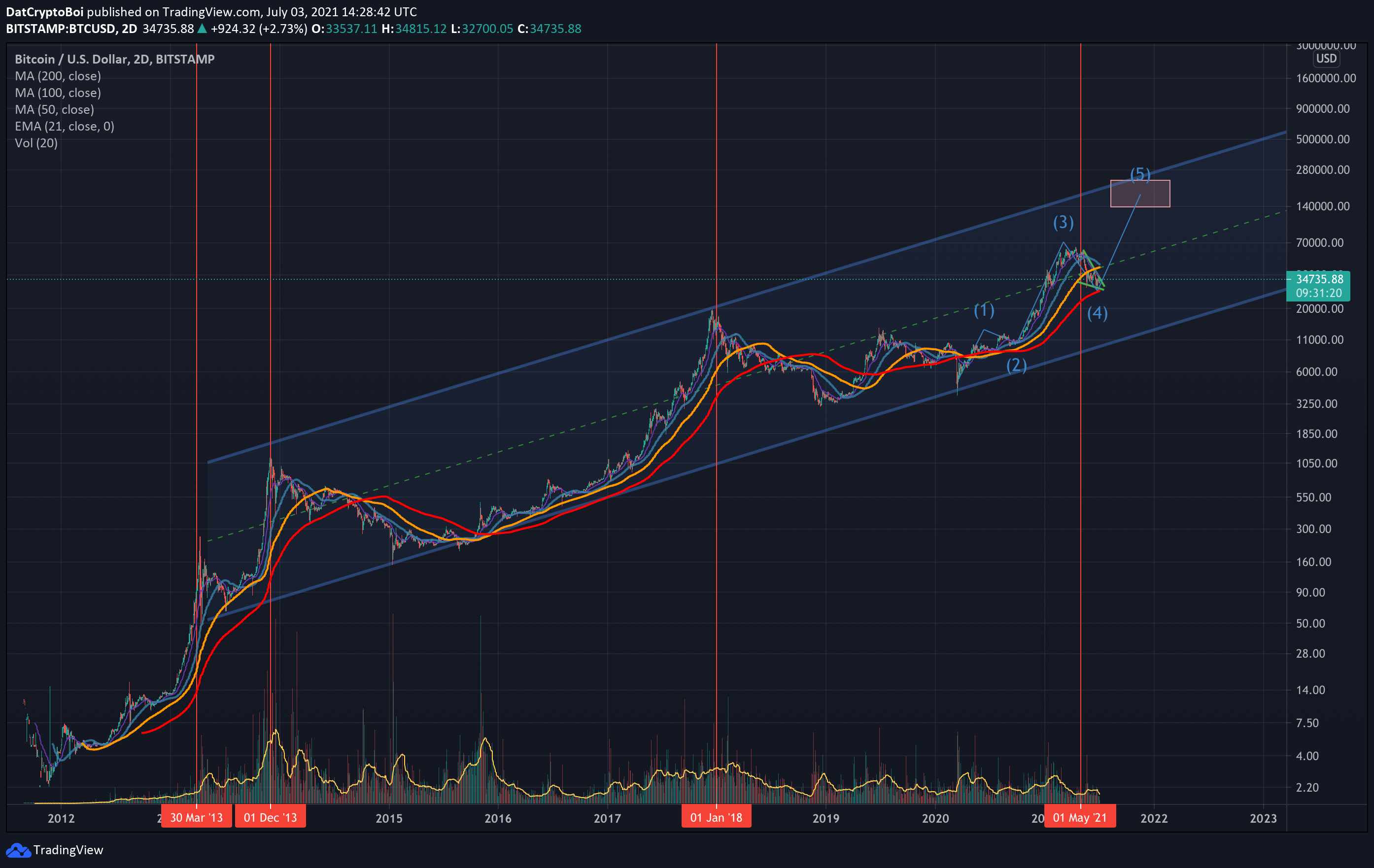Click the DatCryptoBoi author name
Image resolution: width=1374 pixels, height=868 pixels.
44,12
